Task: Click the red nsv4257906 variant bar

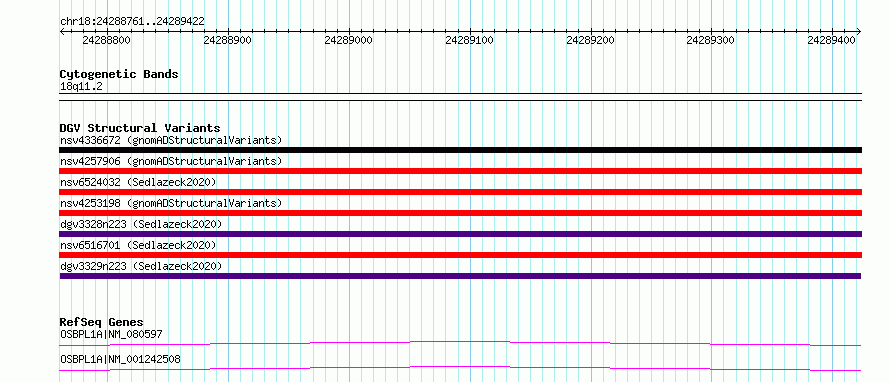Action: point(460,171)
